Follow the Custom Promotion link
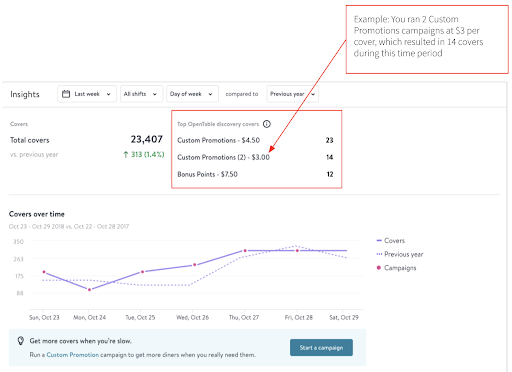 tap(73, 355)
